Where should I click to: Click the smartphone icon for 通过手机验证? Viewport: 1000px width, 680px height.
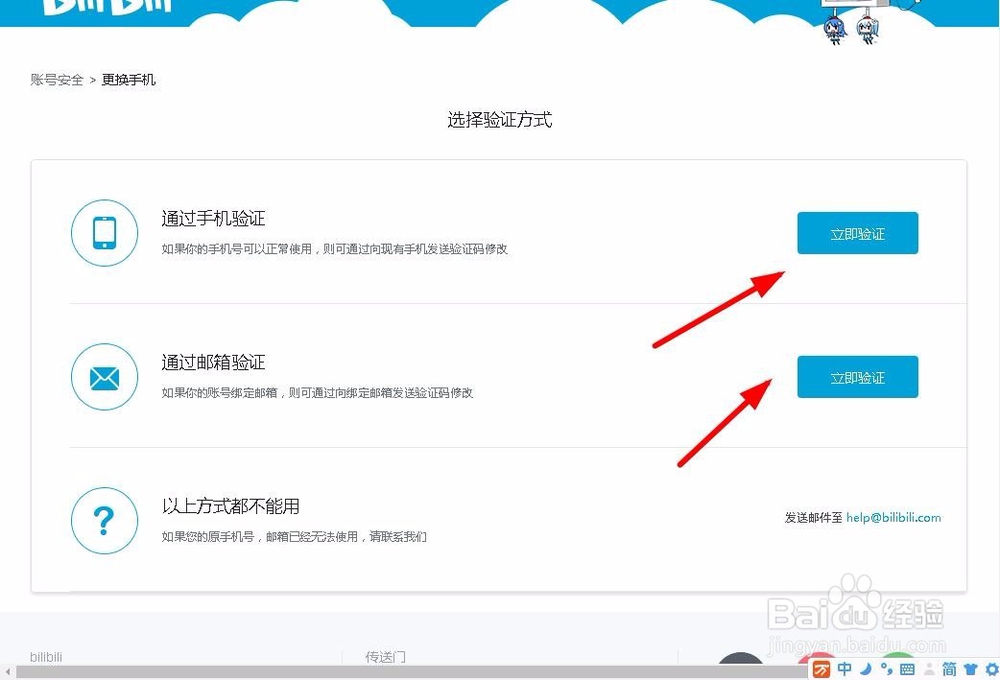pos(104,232)
